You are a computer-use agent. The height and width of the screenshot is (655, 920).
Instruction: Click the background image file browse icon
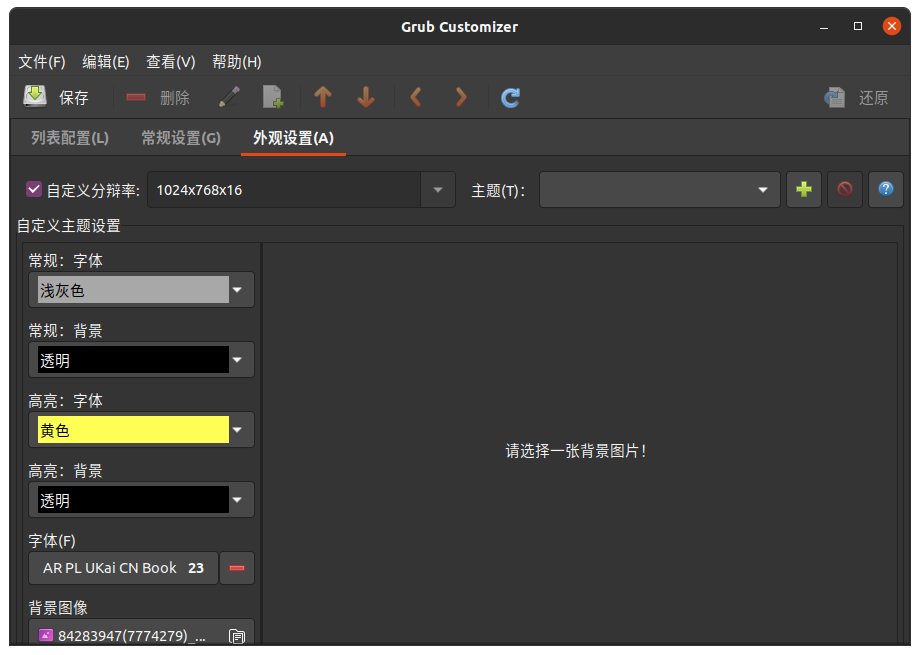pyautogui.click(x=237, y=636)
